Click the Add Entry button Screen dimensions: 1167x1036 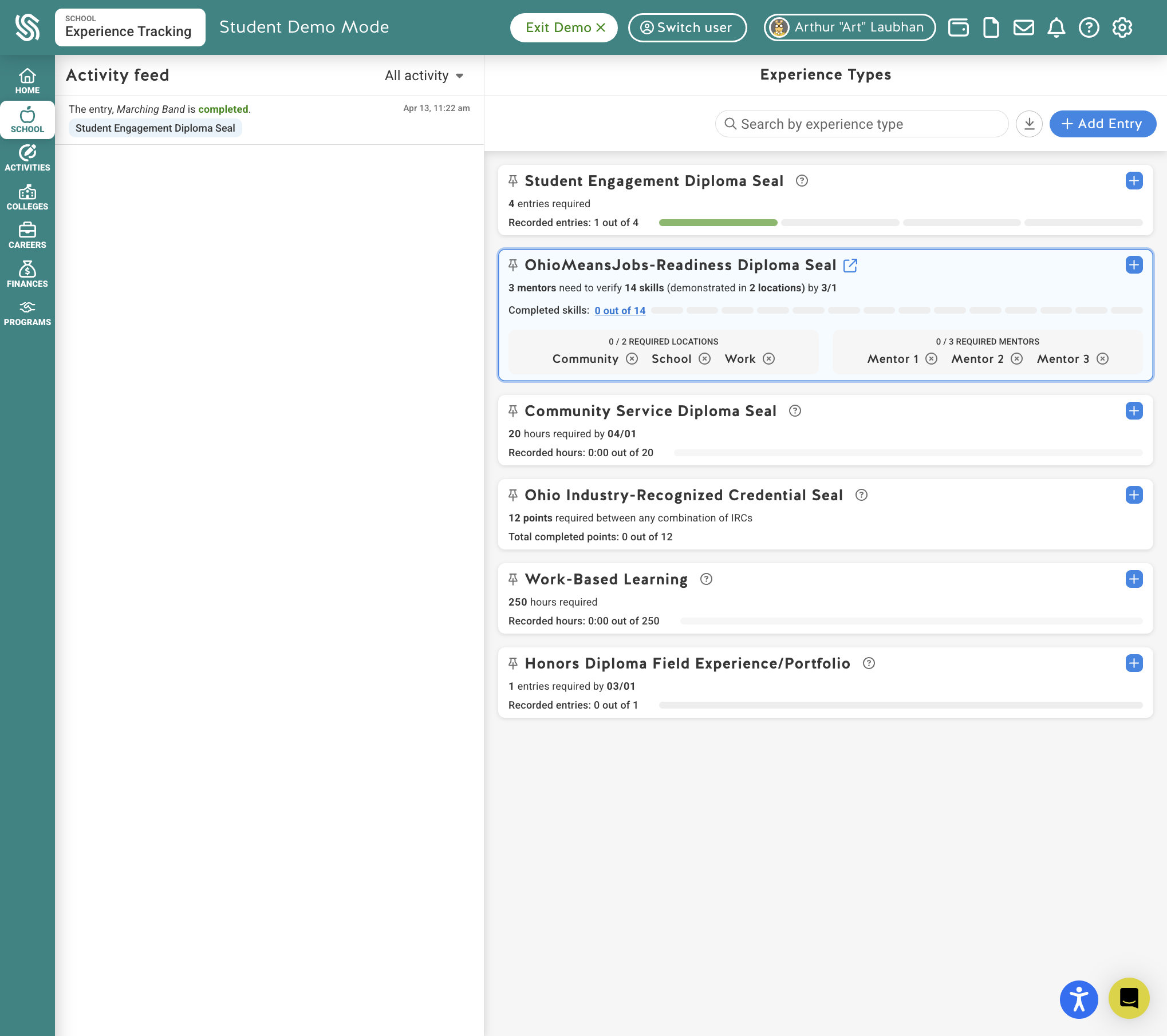coord(1102,124)
